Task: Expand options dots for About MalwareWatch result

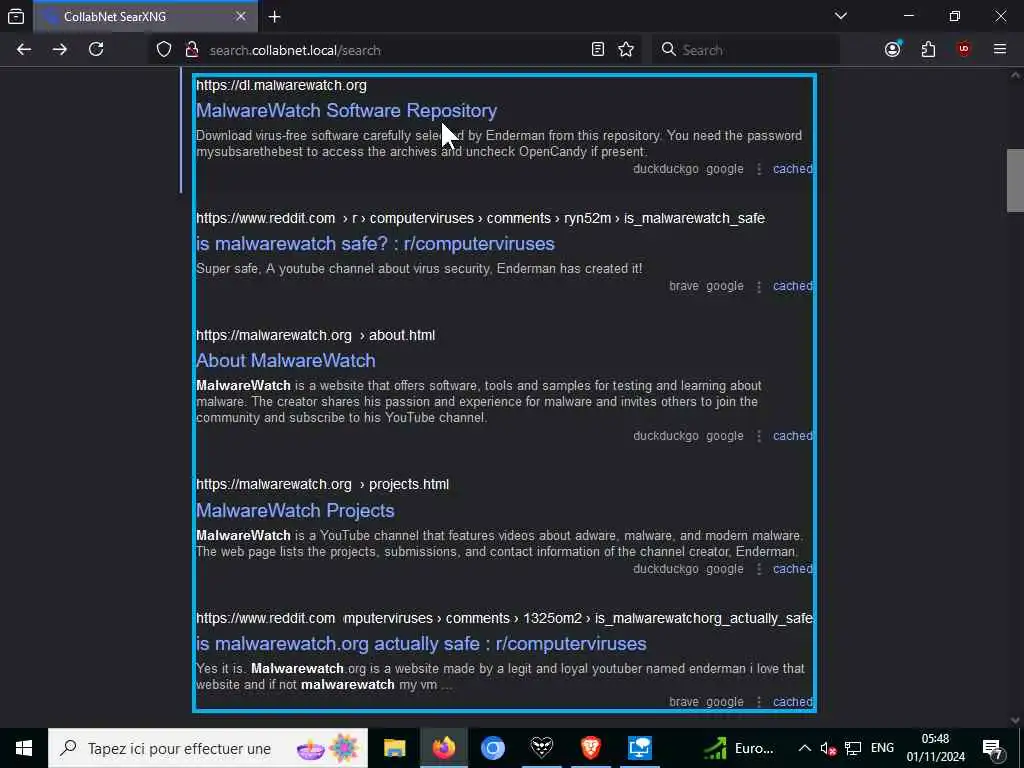Action: [x=759, y=436]
